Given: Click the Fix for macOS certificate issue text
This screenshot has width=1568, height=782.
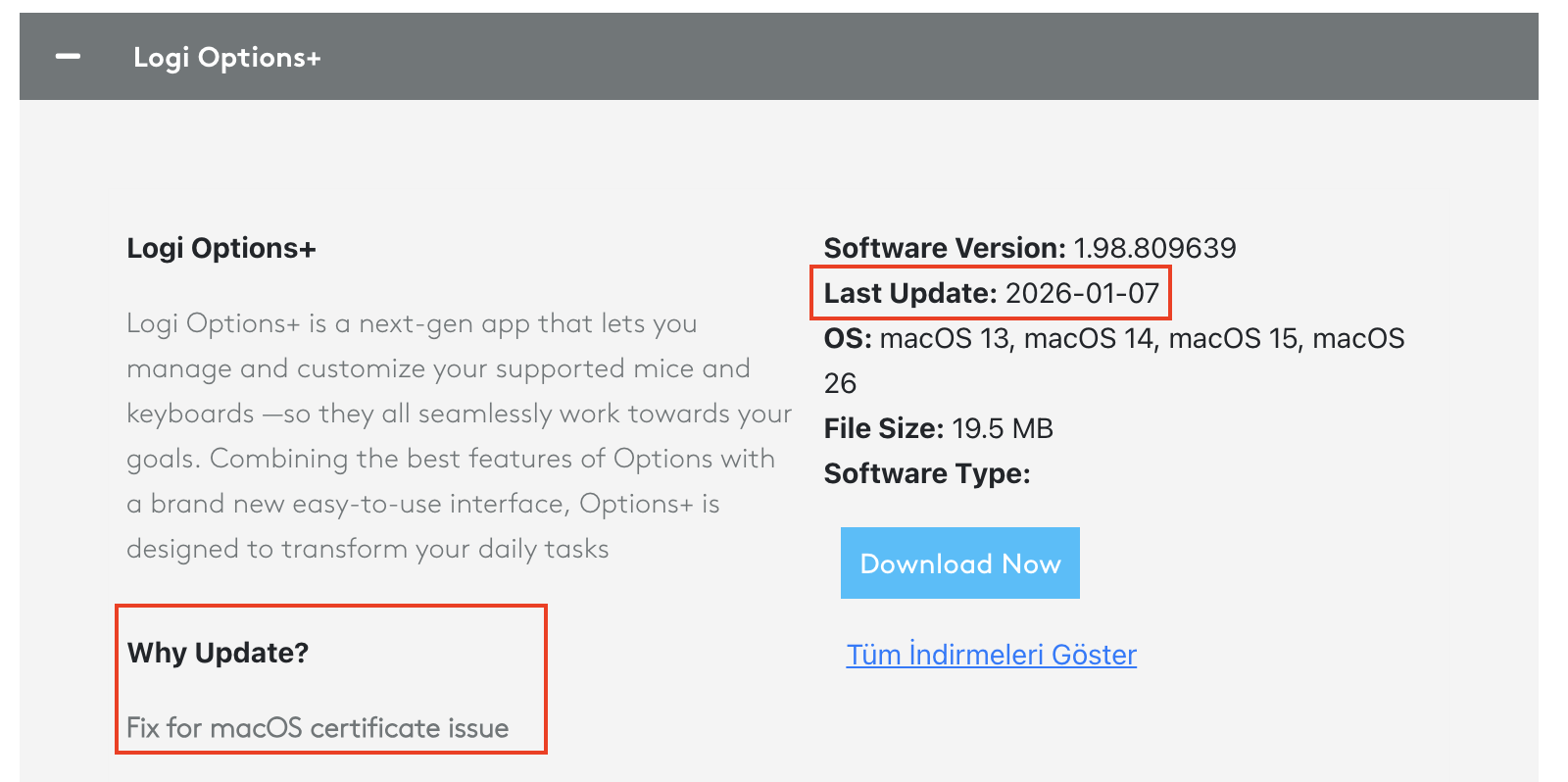Looking at the screenshot, I should click(318, 728).
